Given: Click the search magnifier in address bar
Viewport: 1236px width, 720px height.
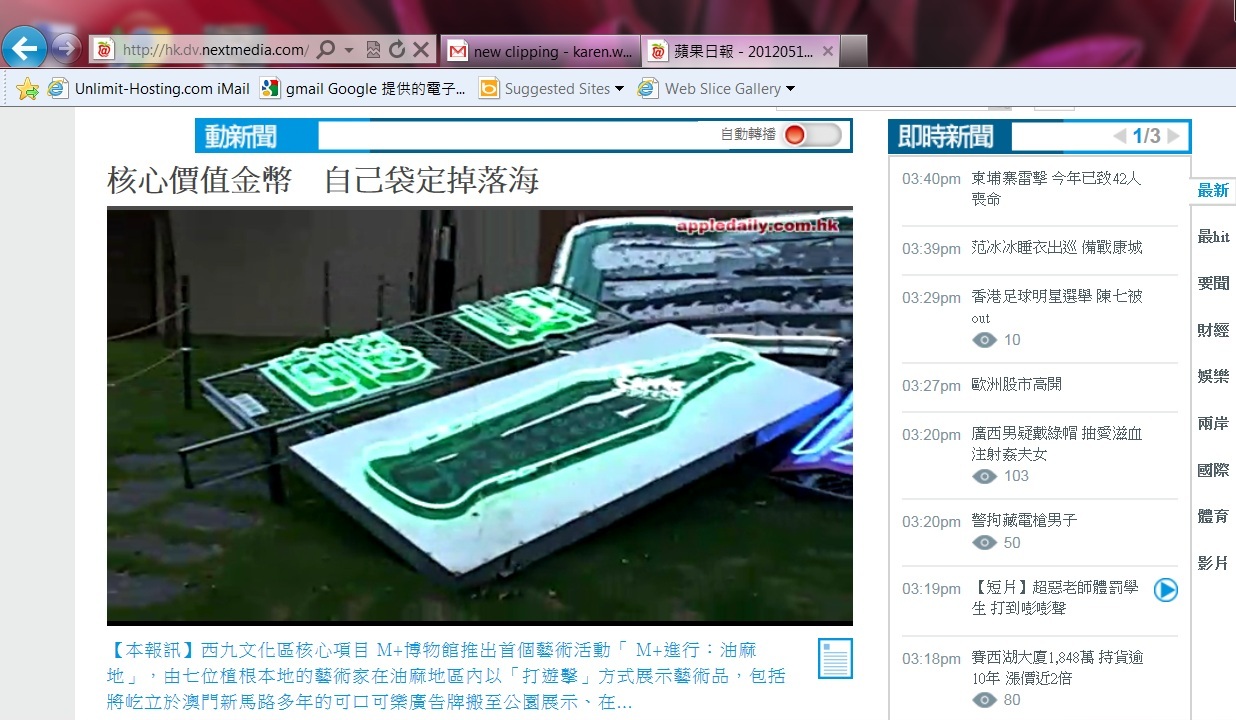Looking at the screenshot, I should click(327, 50).
